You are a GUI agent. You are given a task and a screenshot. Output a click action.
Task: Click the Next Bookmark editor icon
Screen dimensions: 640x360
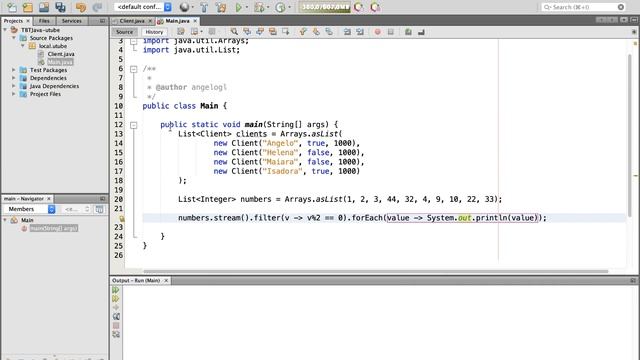(x=316, y=32)
